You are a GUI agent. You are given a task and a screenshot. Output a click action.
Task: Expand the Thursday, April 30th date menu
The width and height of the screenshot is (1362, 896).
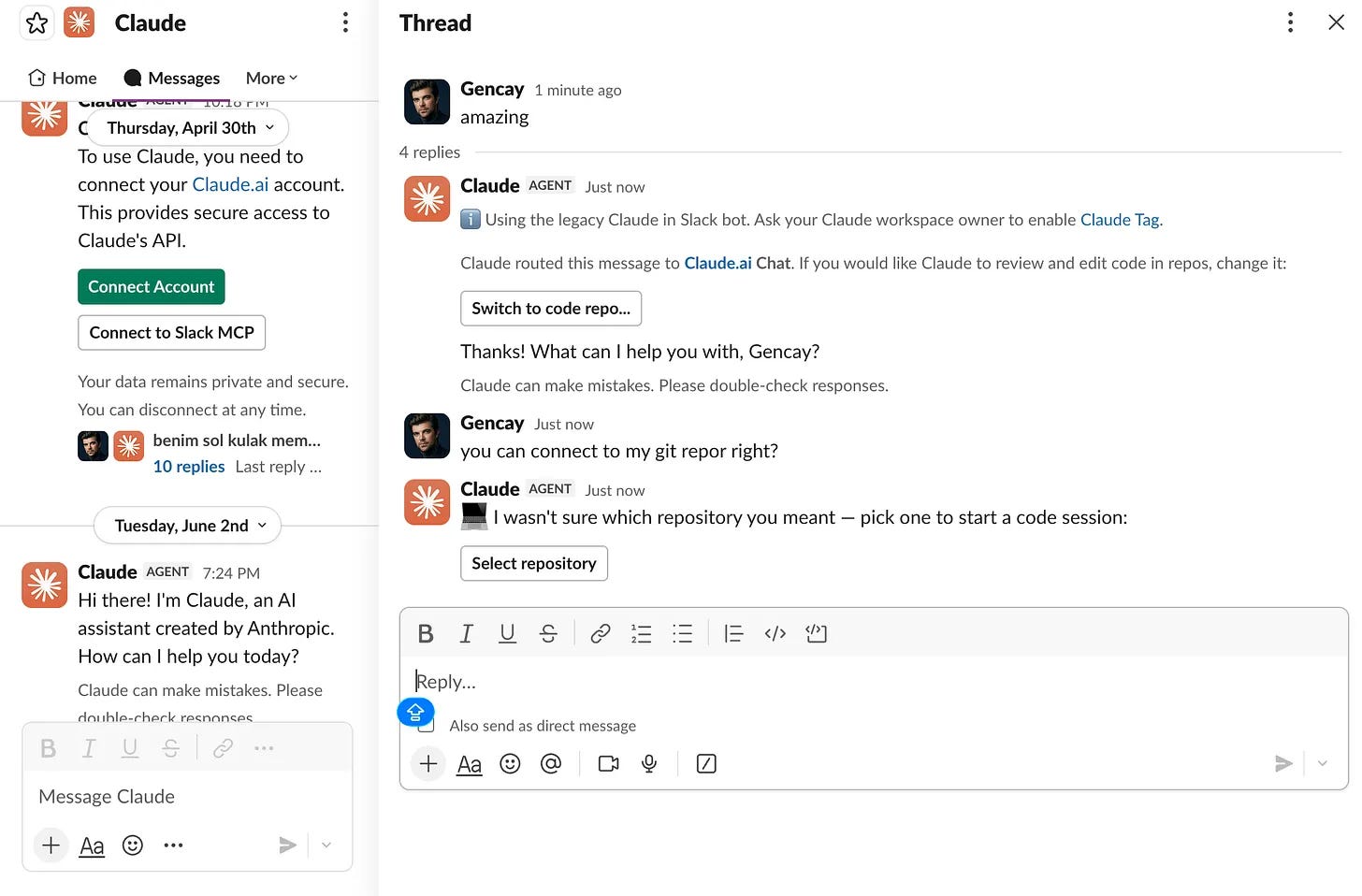(188, 127)
